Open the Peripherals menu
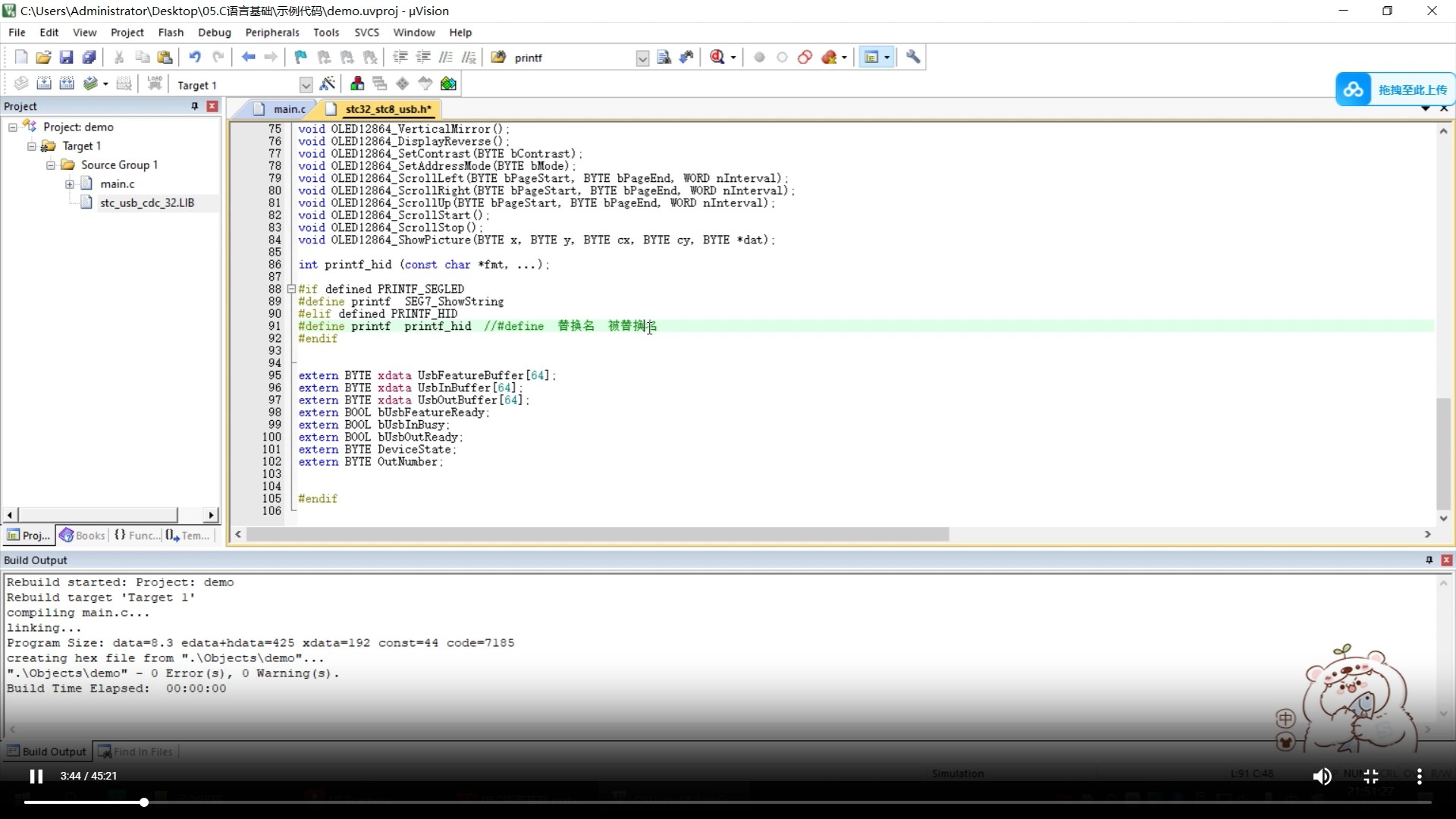Screen dimensions: 1456x819 click(x=271, y=33)
